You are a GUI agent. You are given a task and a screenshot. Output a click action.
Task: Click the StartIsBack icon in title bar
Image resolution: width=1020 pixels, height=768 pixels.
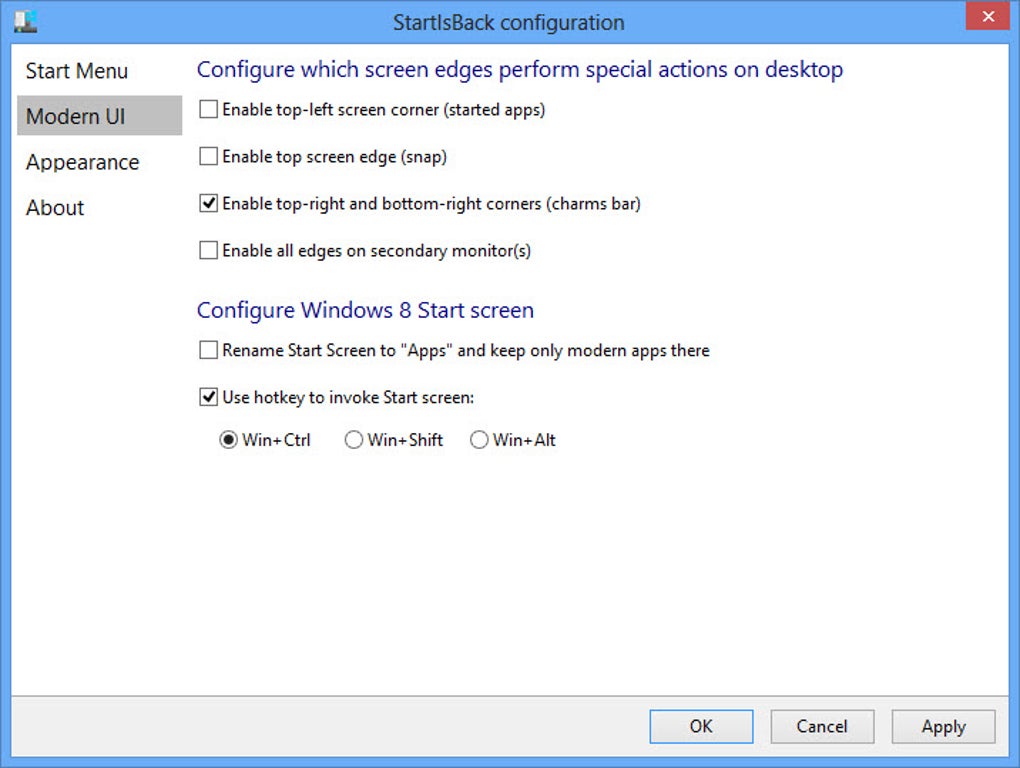pos(25,21)
